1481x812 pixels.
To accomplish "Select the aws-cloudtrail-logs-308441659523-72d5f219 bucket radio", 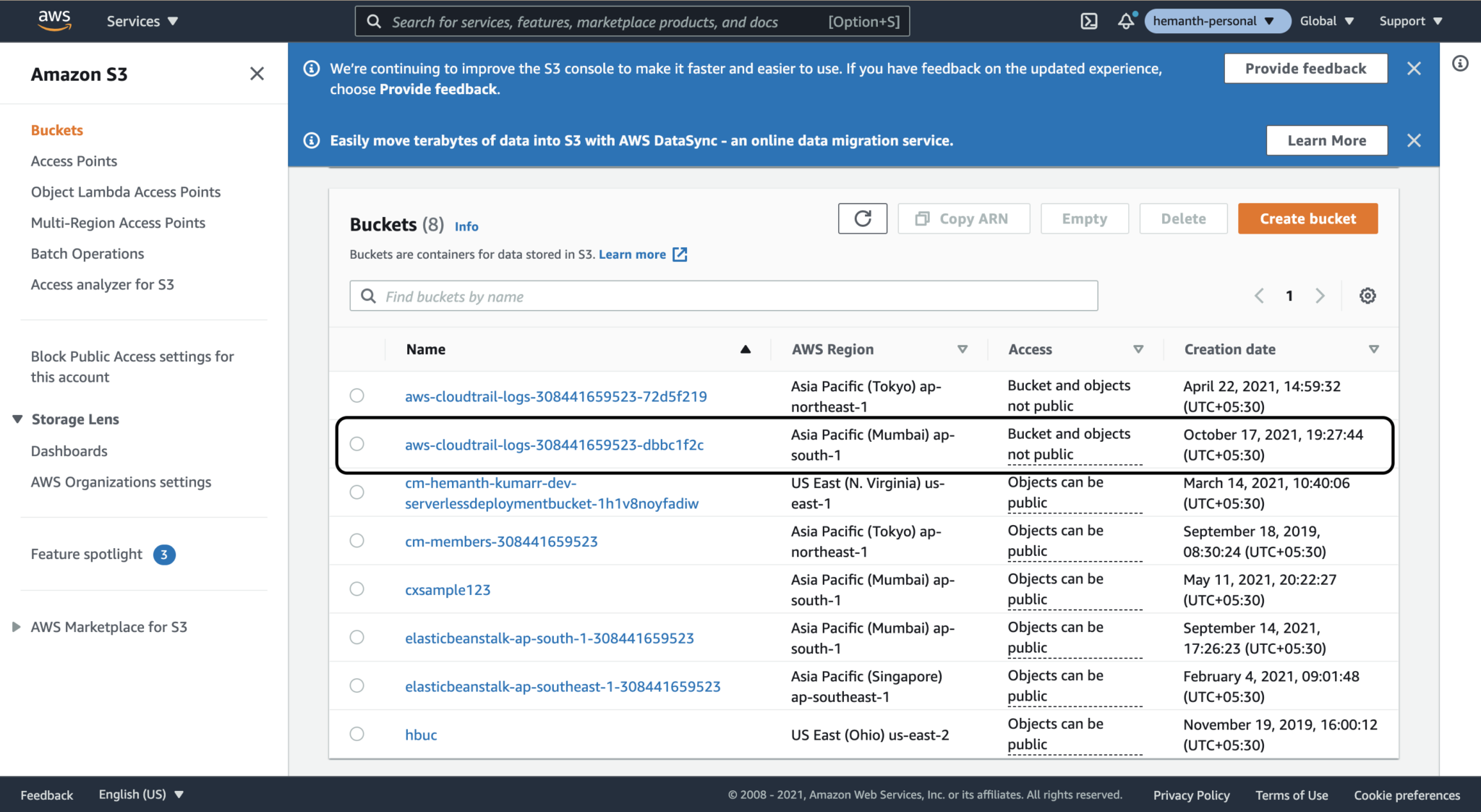I will 357,396.
